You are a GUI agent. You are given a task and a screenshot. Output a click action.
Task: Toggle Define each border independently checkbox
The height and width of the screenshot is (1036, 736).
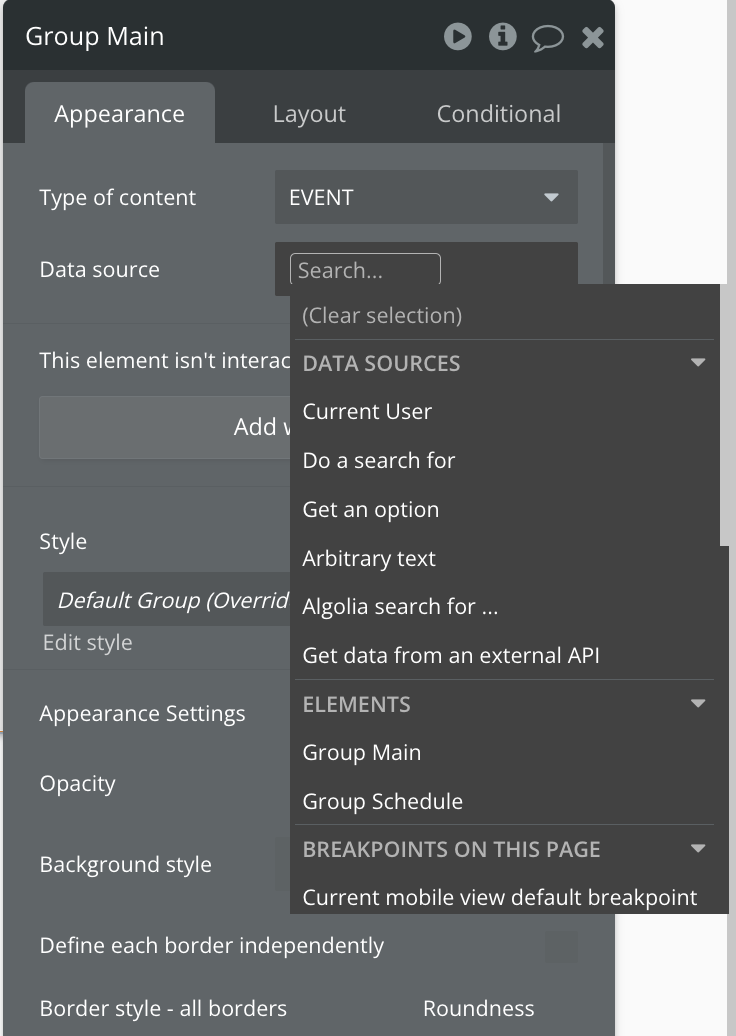[x=561, y=947]
